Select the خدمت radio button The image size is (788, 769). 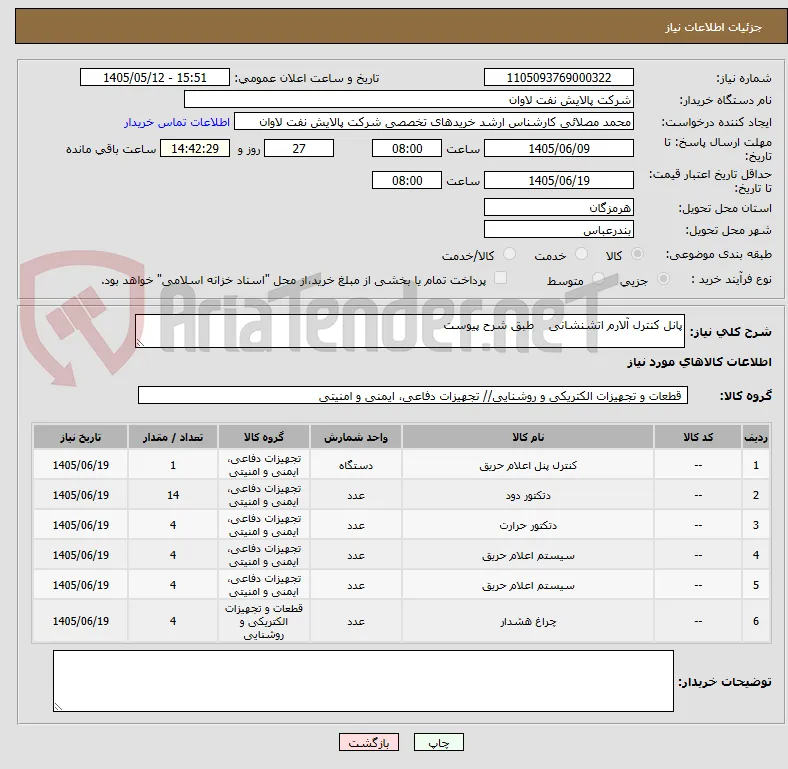point(581,254)
